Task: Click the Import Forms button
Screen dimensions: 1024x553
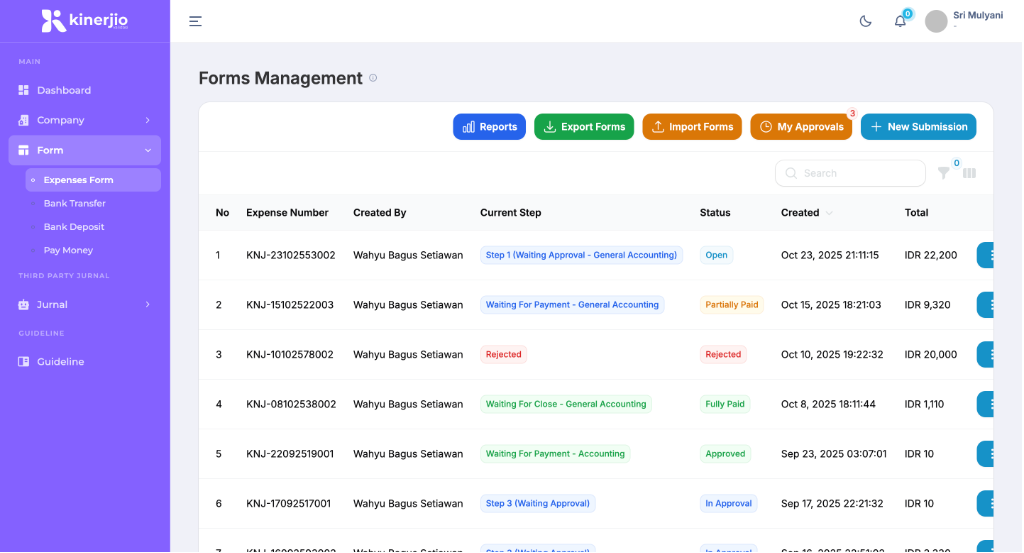Action: click(x=692, y=127)
